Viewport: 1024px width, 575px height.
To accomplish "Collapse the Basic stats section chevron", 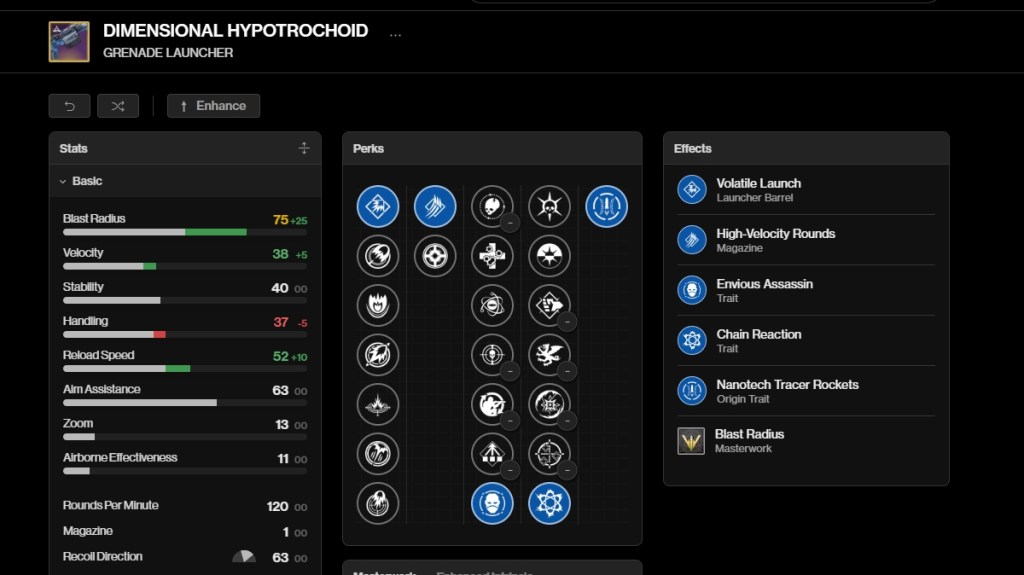I will point(63,181).
